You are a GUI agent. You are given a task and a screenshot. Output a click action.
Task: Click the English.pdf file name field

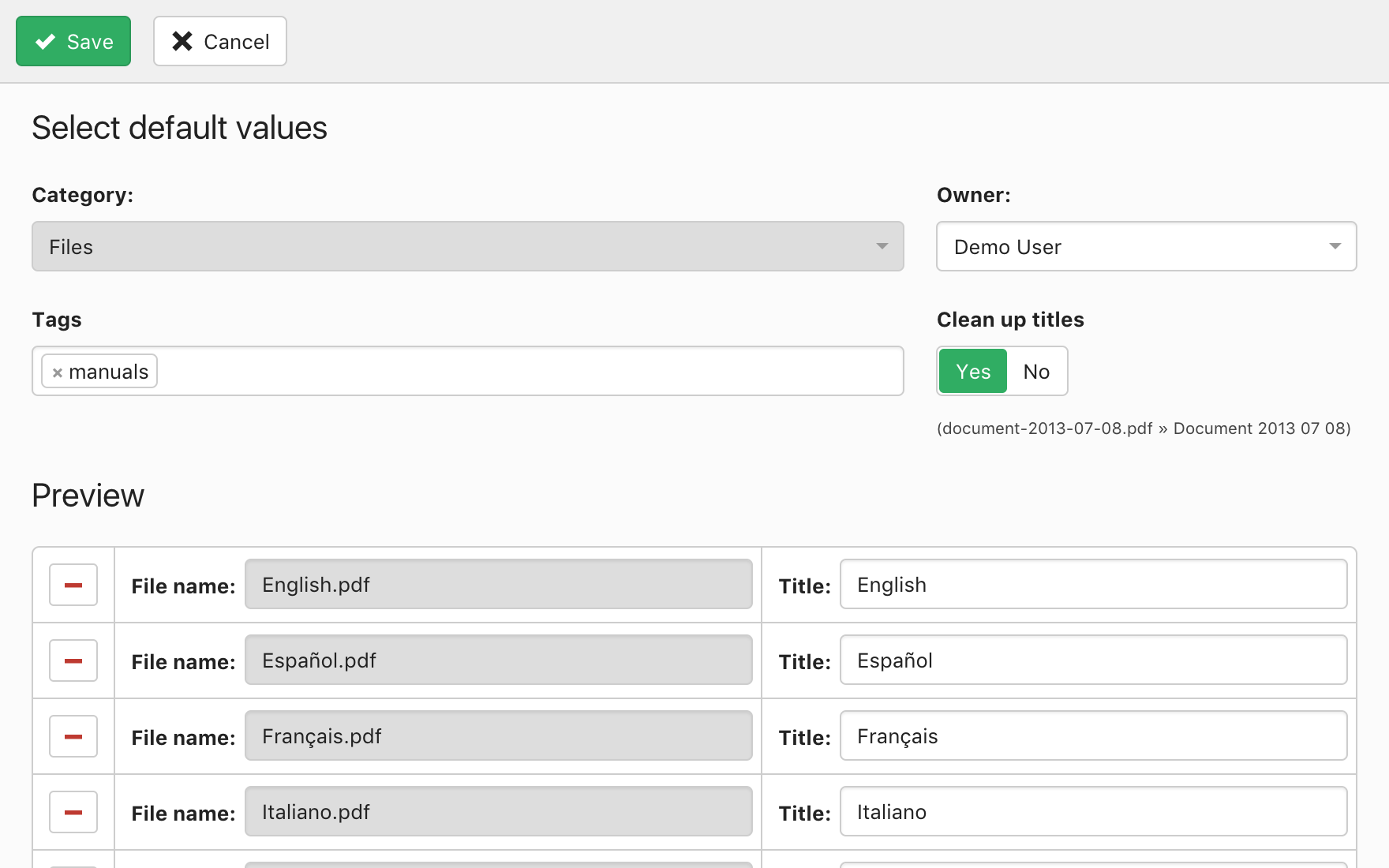[498, 585]
